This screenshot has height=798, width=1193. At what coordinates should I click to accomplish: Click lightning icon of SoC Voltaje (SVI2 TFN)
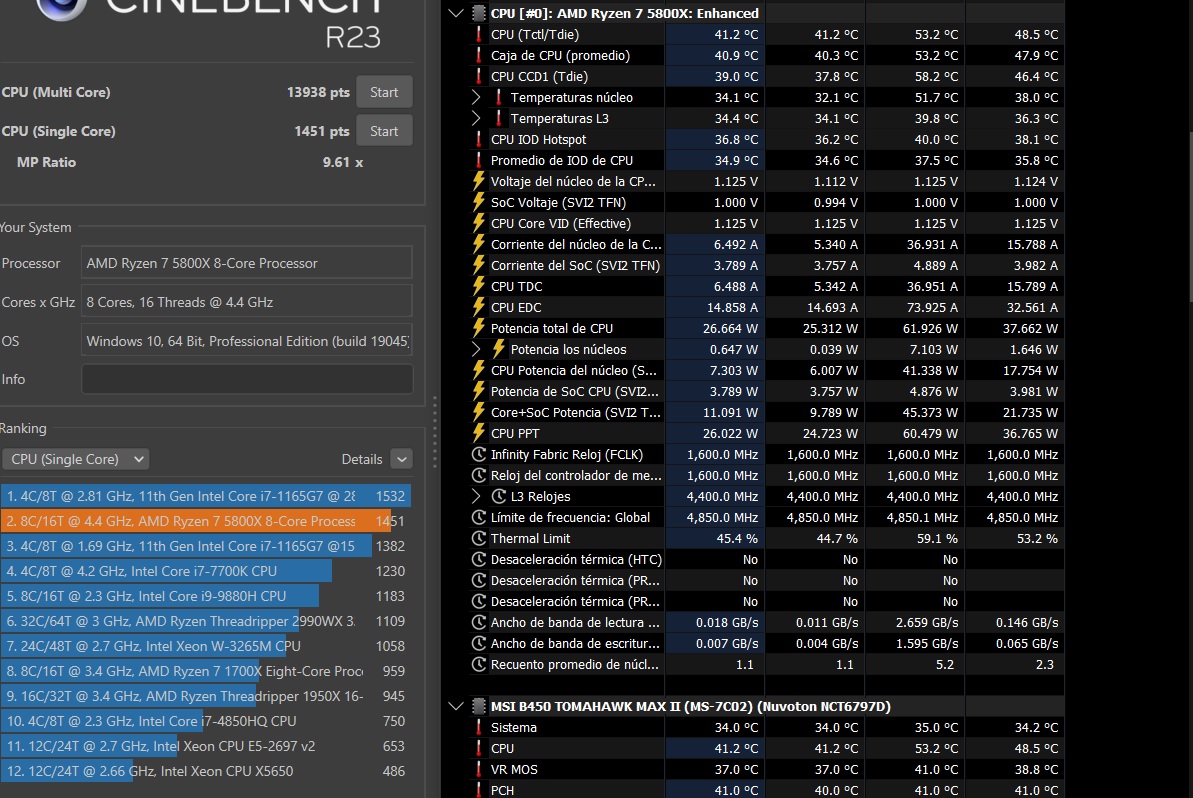point(479,202)
